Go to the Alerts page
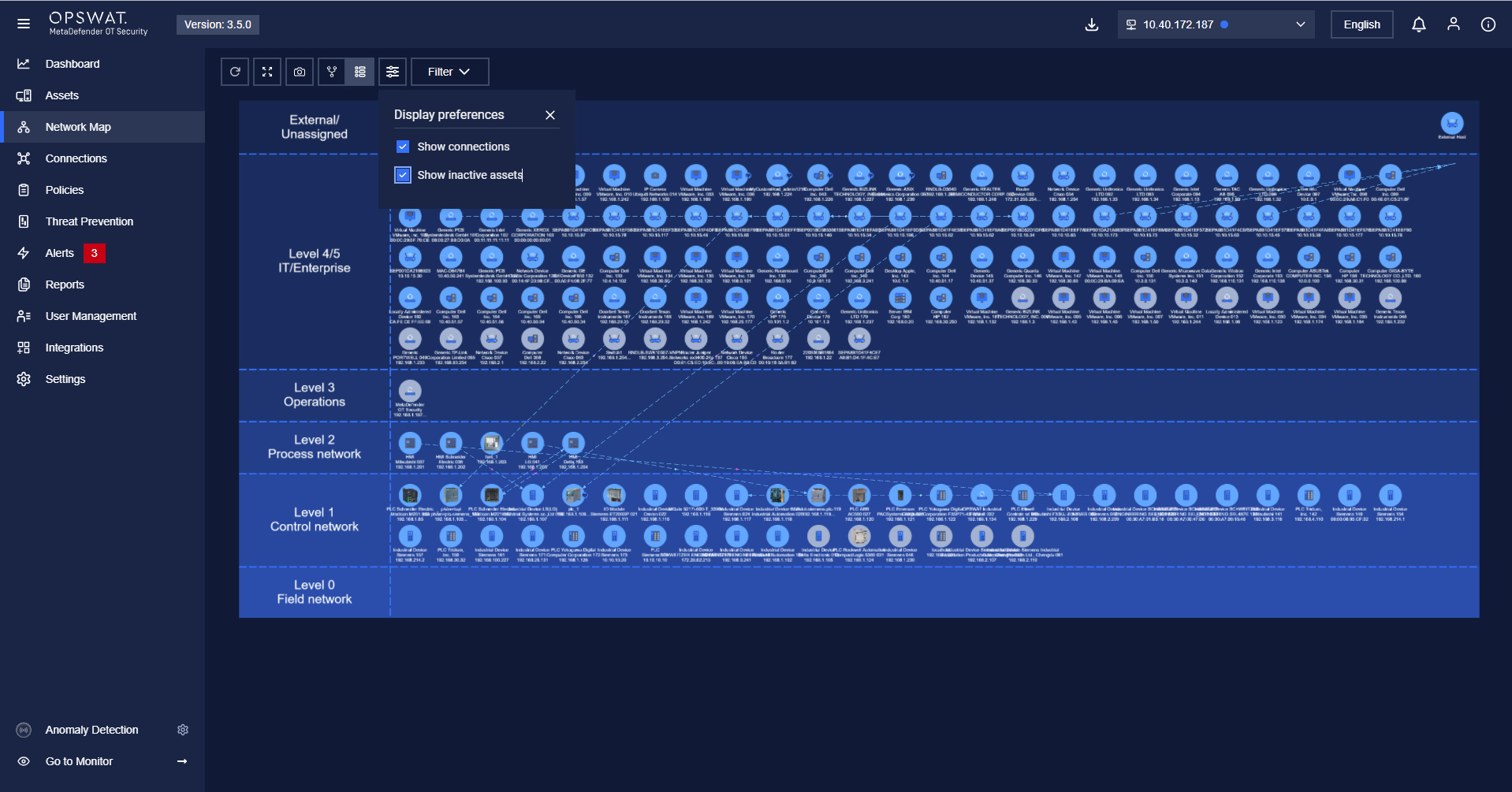This screenshot has width=1512, height=792. 60,253
